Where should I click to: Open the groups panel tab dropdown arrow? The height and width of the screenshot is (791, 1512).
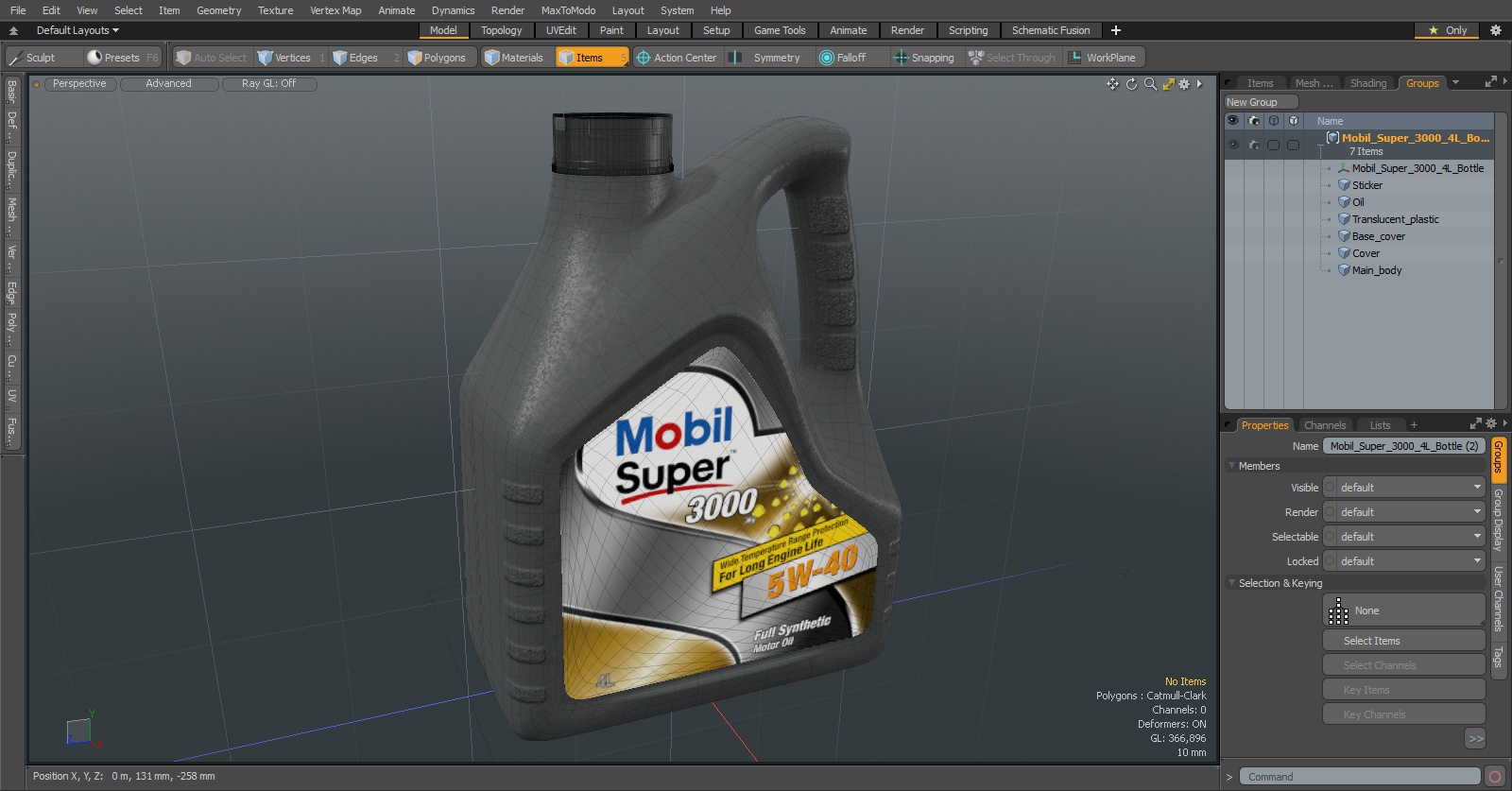[1455, 83]
